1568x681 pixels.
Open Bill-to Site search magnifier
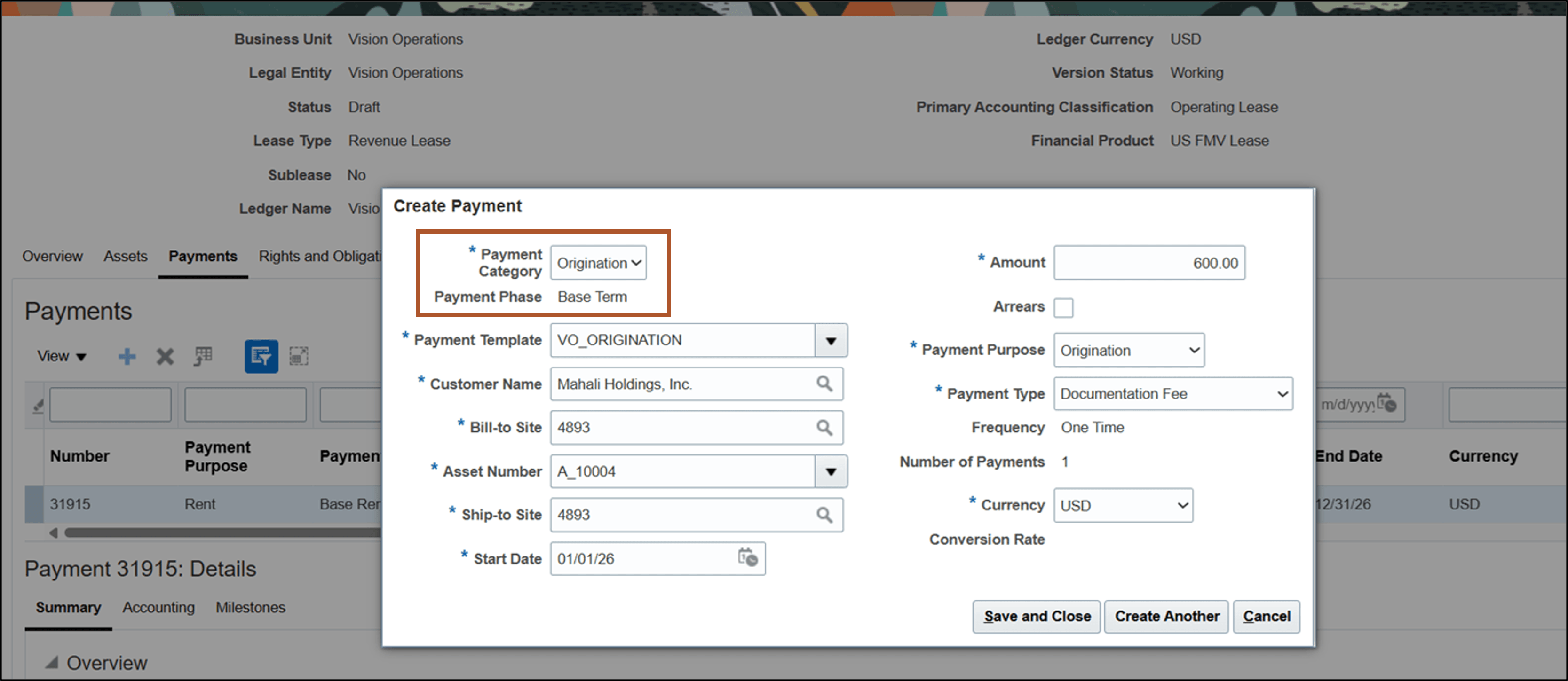click(824, 428)
